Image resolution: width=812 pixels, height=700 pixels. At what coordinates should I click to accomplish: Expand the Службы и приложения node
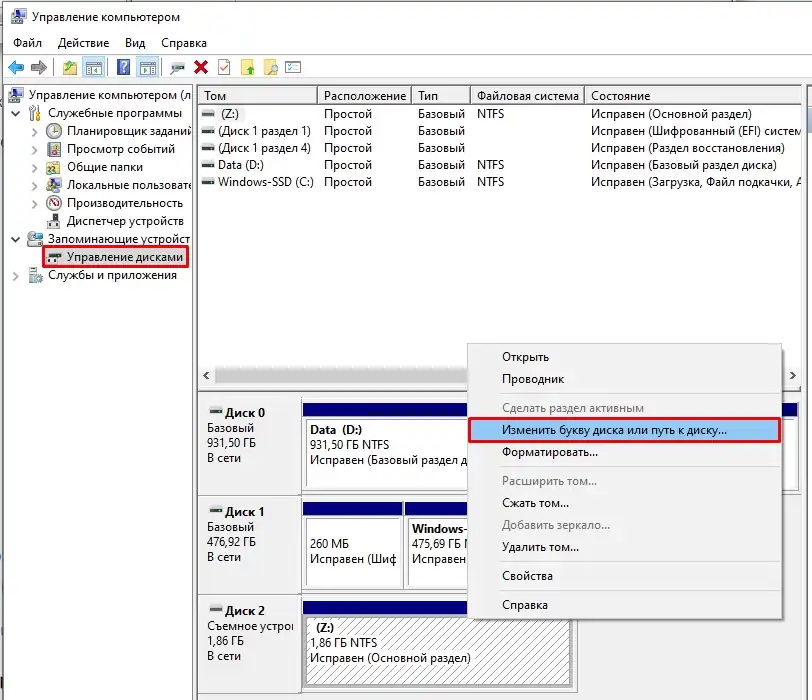pyautogui.click(x=16, y=275)
